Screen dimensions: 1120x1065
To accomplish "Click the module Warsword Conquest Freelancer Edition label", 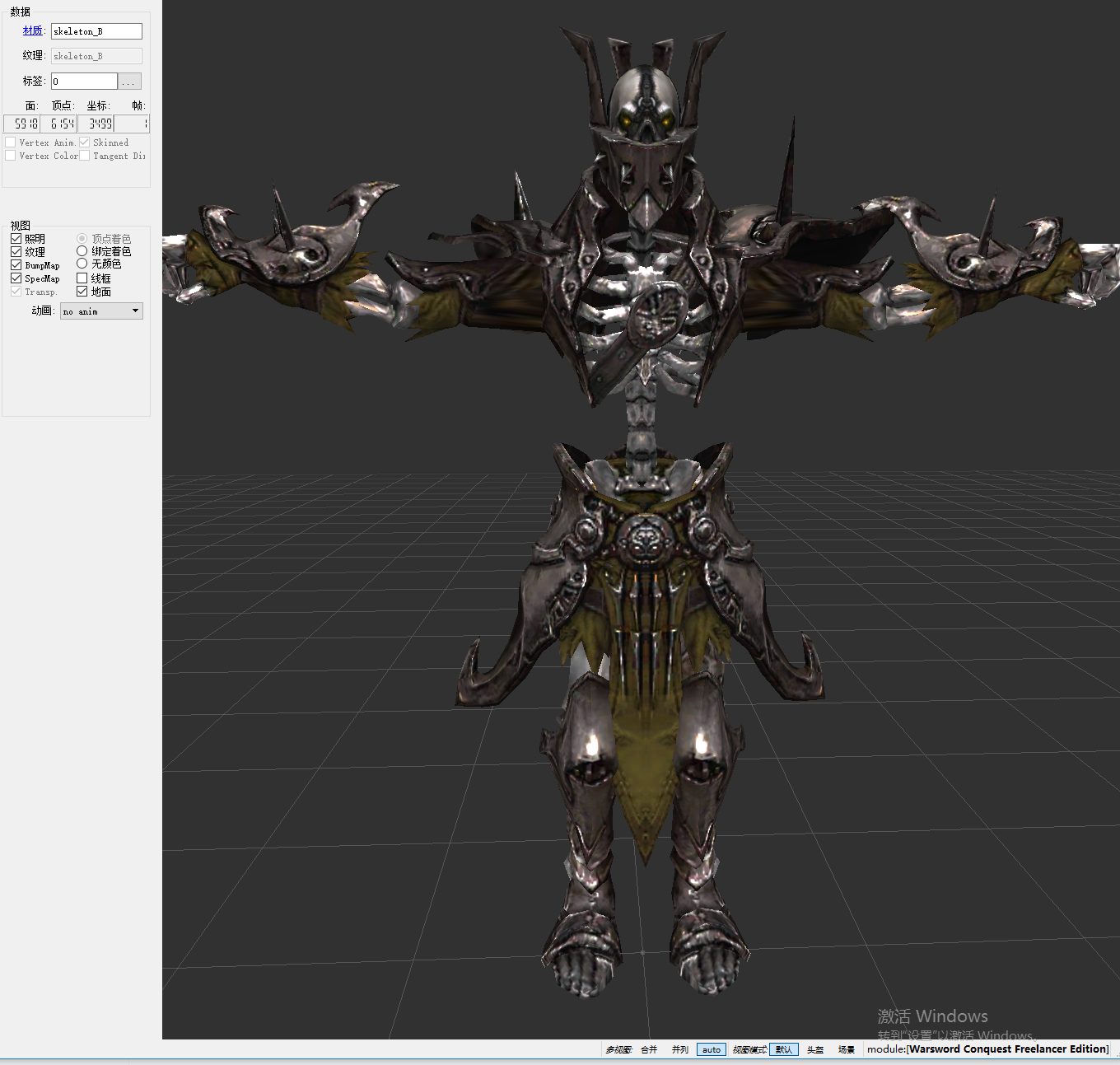I will 987,1049.
